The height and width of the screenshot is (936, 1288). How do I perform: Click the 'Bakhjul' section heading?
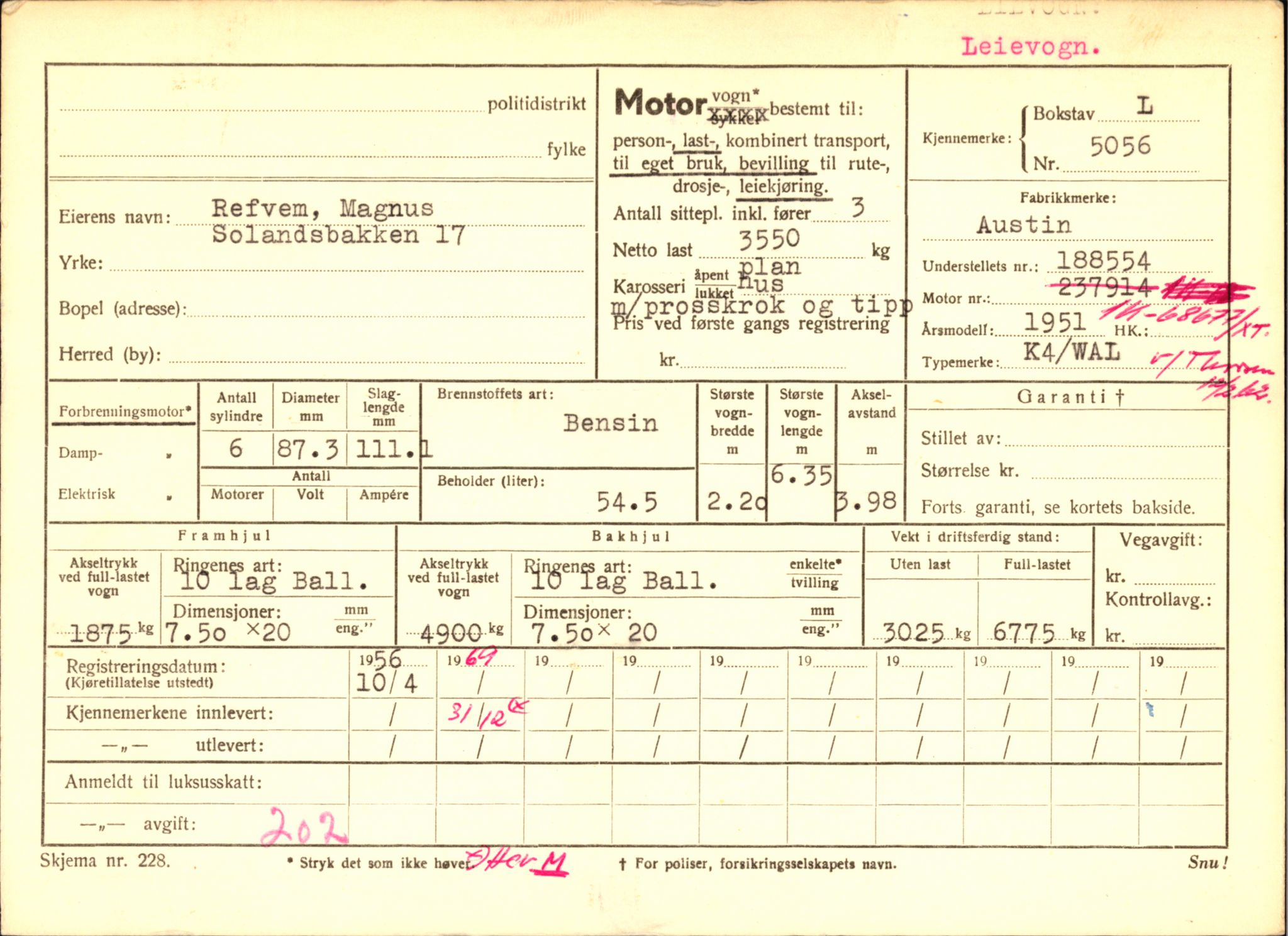tap(631, 536)
